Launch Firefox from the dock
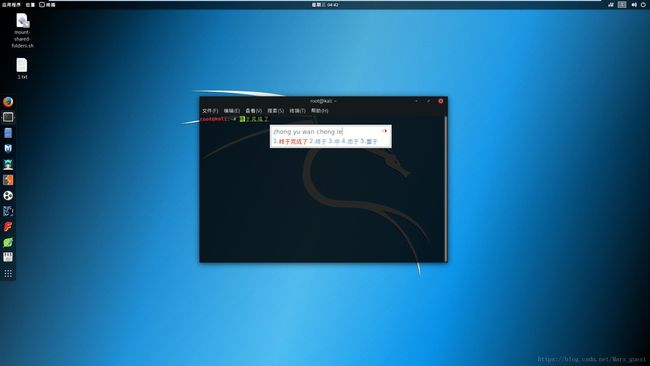Viewport: 650px width, 366px height. [8, 102]
